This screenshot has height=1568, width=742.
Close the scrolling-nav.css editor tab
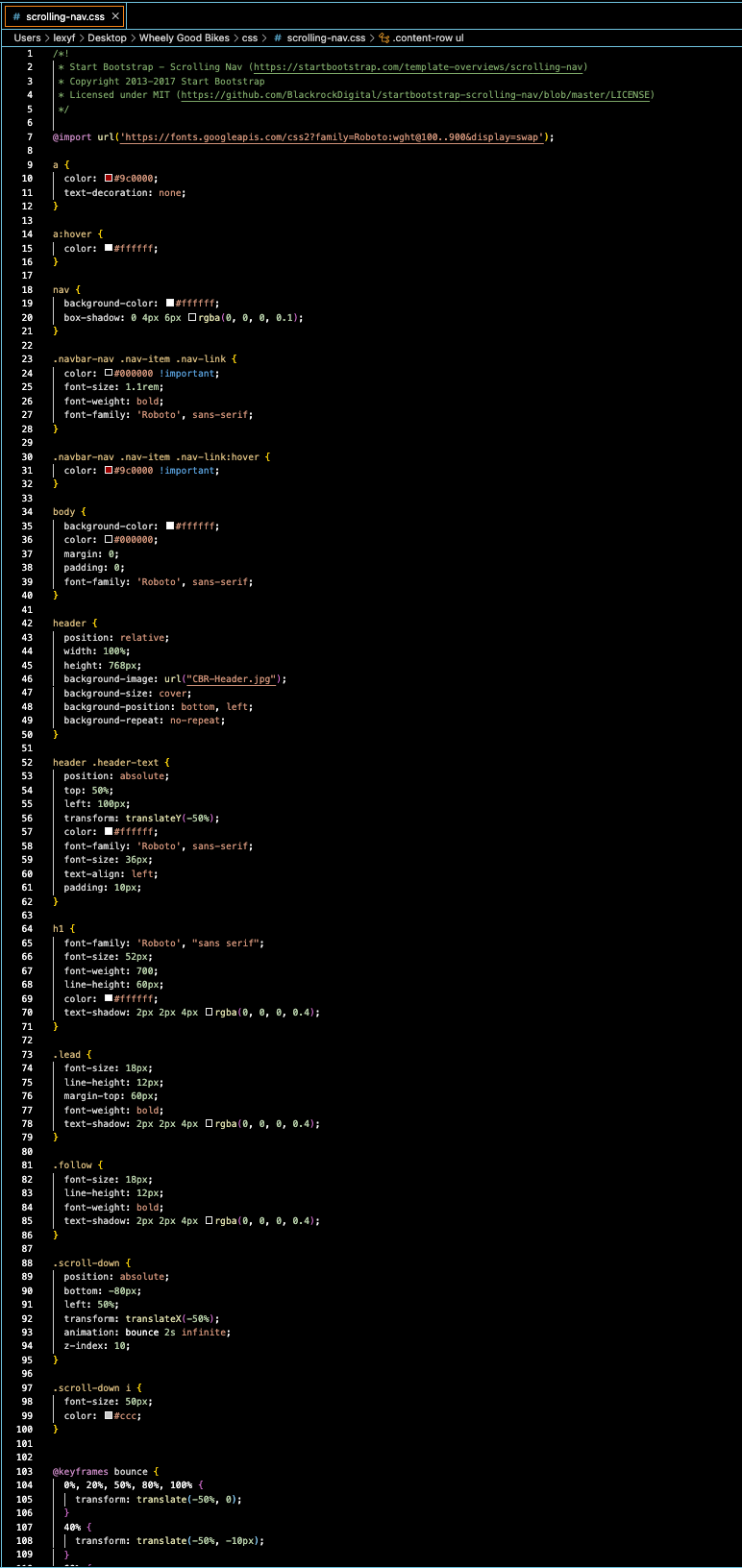coord(115,16)
